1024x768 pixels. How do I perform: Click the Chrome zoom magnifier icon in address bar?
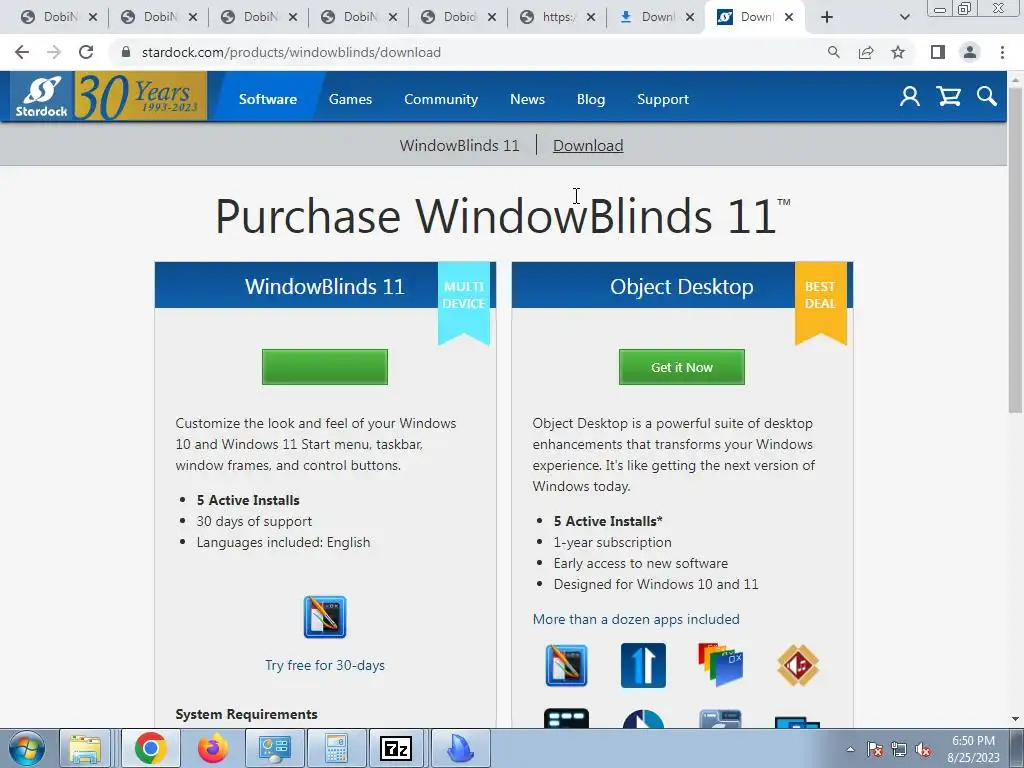coord(833,52)
